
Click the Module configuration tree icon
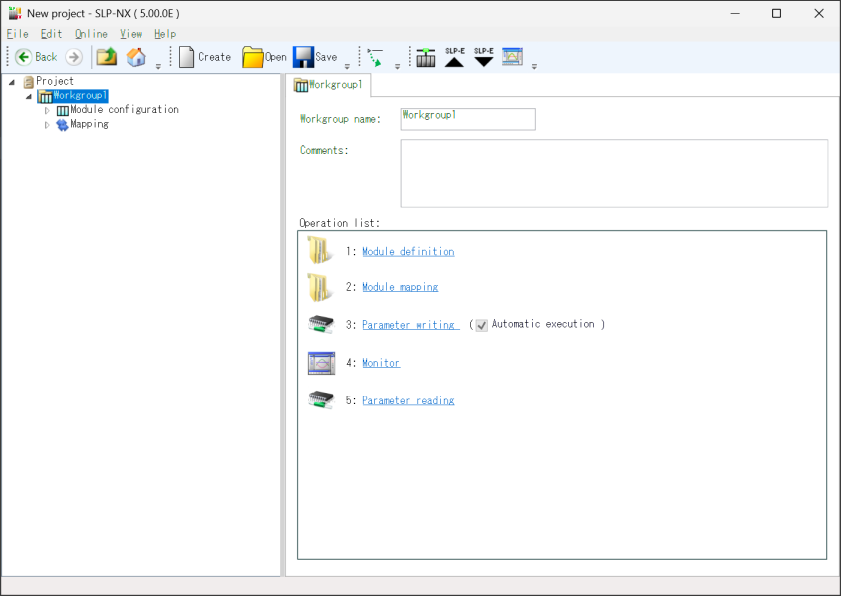(63, 111)
